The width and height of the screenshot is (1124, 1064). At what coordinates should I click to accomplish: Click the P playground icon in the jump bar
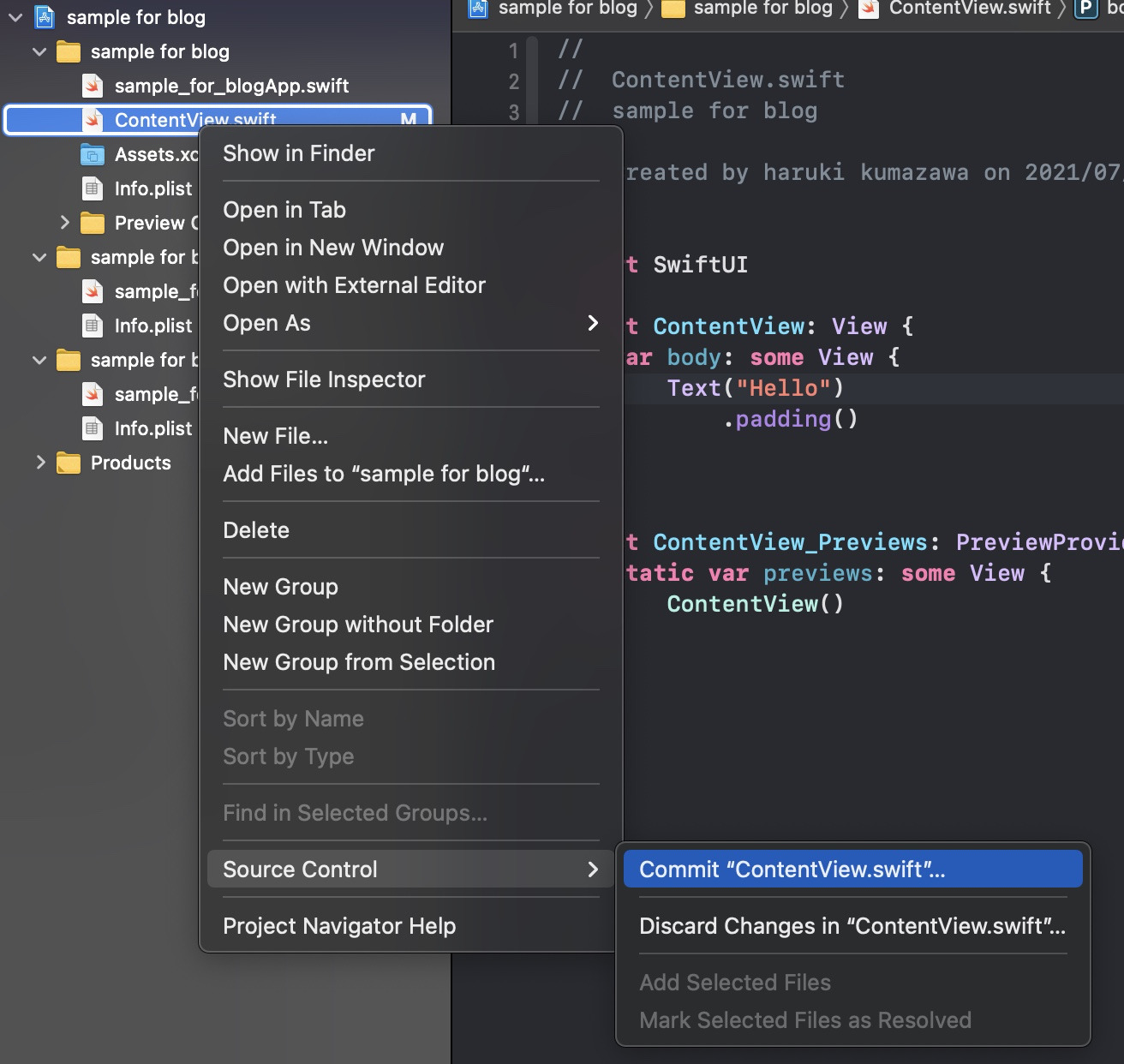(x=1085, y=9)
